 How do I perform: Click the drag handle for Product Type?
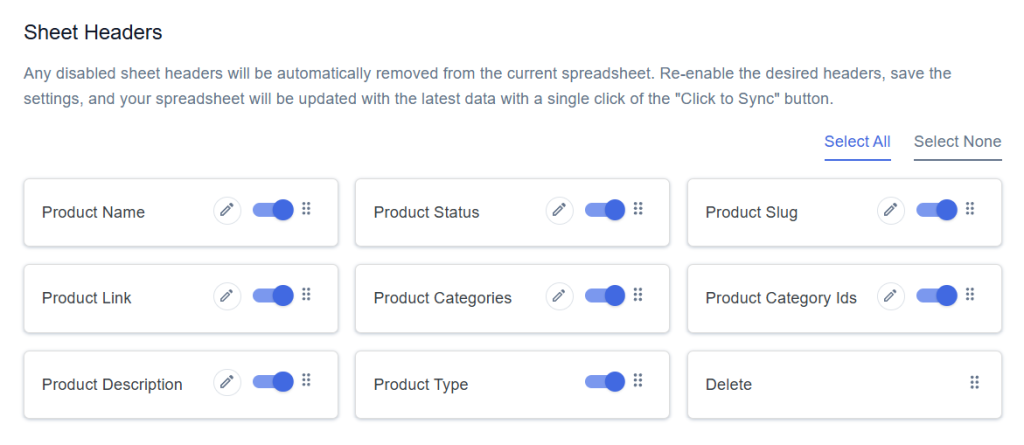[x=638, y=380]
